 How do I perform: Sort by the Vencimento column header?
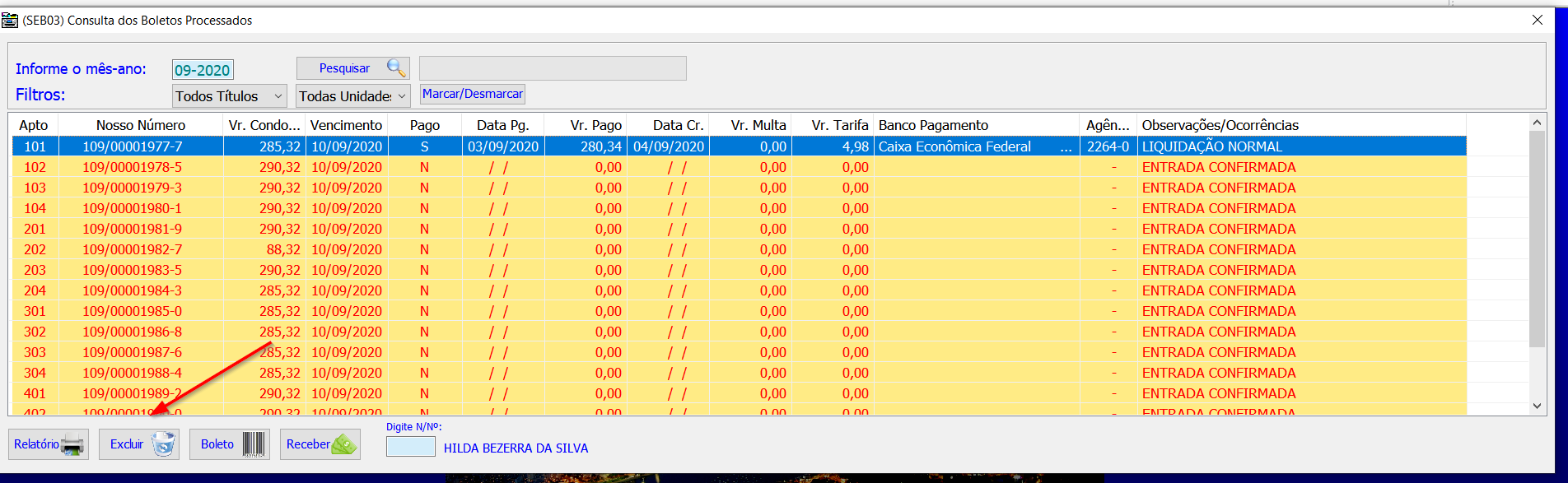pyautogui.click(x=346, y=125)
